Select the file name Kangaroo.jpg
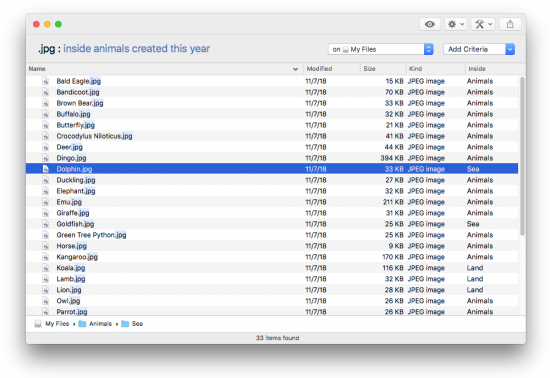Image resolution: width=550 pixels, height=378 pixels. 77,257
